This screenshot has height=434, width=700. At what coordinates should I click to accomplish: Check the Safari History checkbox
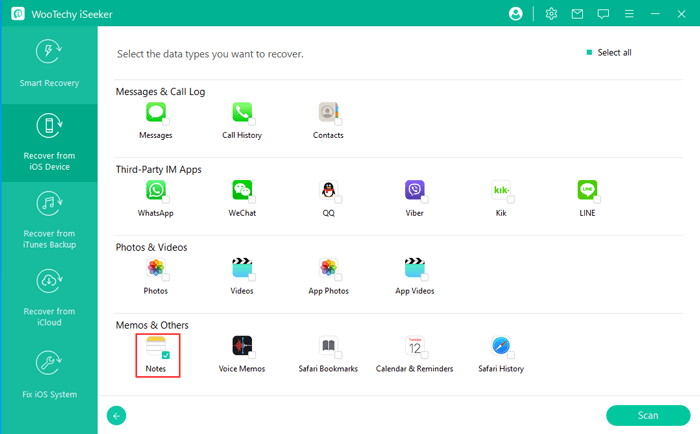click(x=511, y=355)
